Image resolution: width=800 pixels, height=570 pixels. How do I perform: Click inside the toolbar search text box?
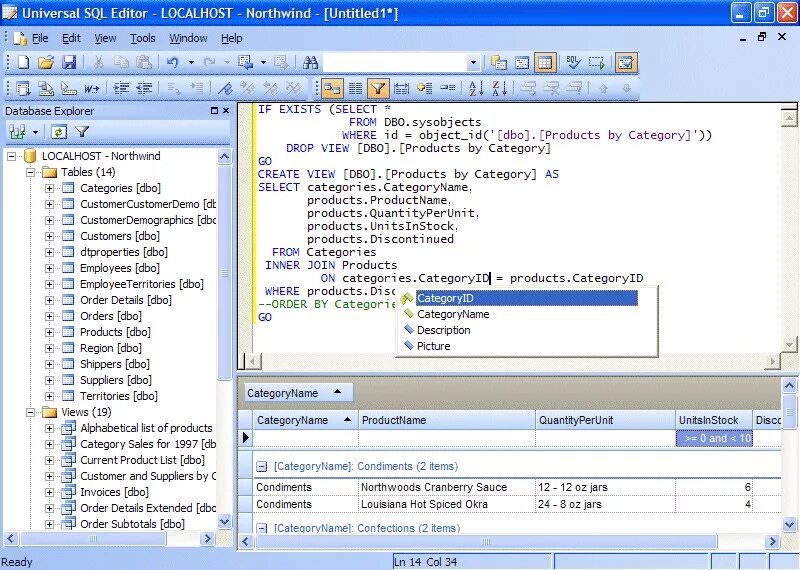coord(395,63)
